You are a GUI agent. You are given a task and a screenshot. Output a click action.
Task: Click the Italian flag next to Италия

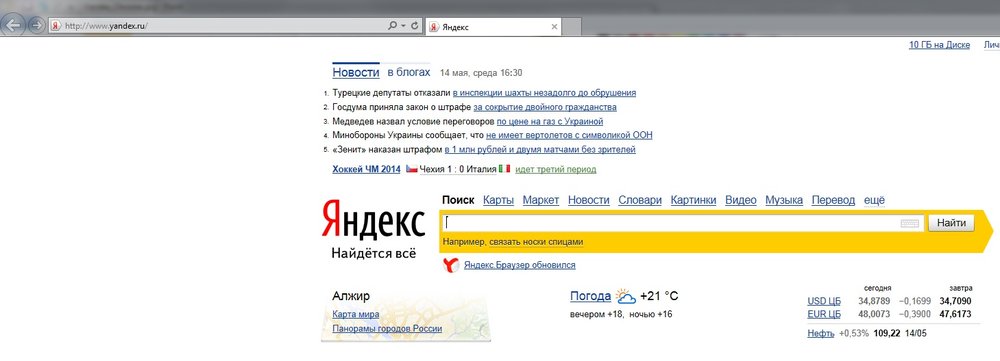504,169
